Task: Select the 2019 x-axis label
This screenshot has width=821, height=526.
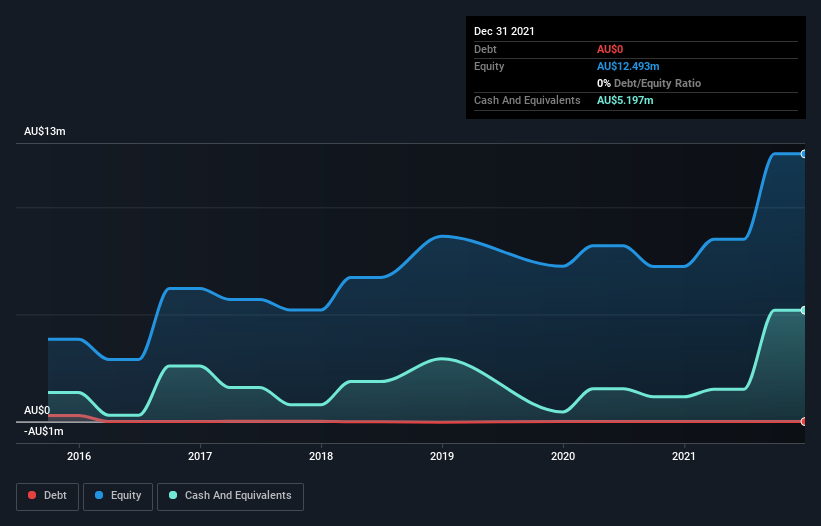Action: tap(442, 456)
